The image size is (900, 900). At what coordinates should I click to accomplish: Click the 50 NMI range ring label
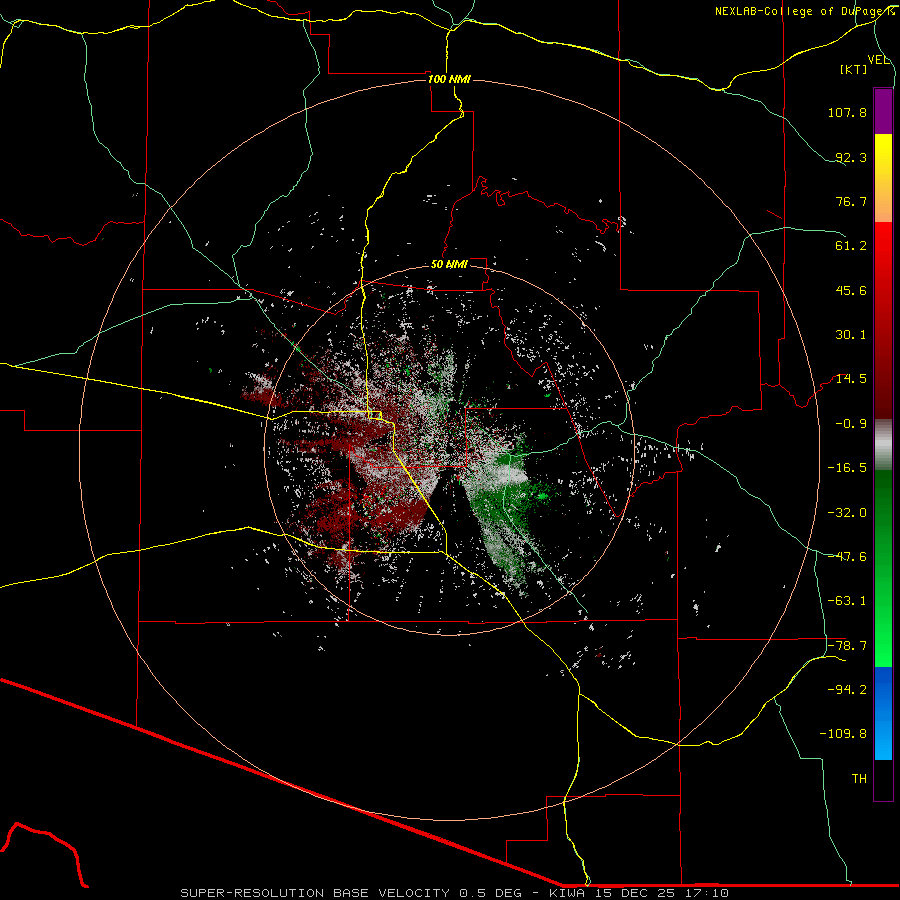[x=449, y=264]
